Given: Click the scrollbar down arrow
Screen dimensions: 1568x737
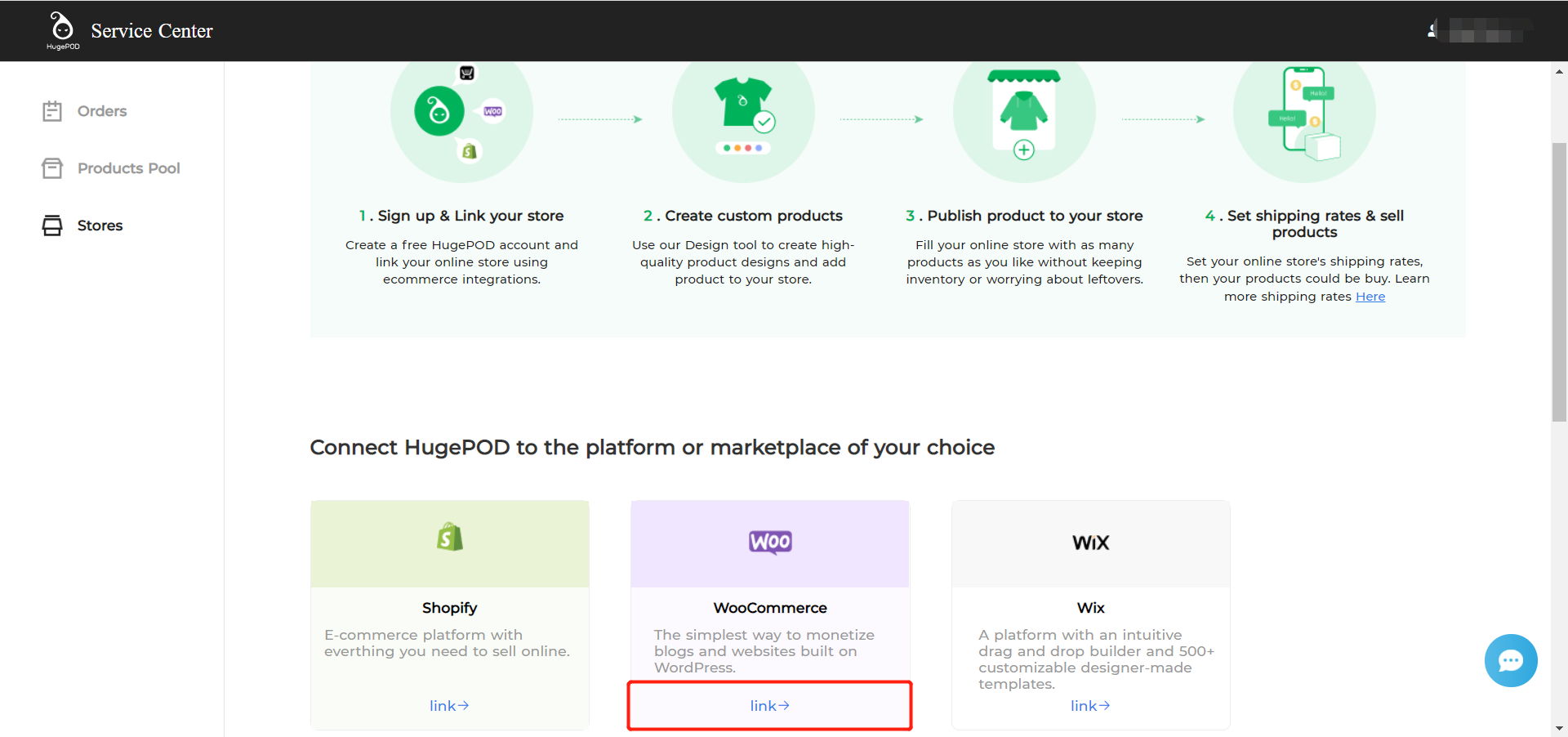Looking at the screenshot, I should 1559,728.
